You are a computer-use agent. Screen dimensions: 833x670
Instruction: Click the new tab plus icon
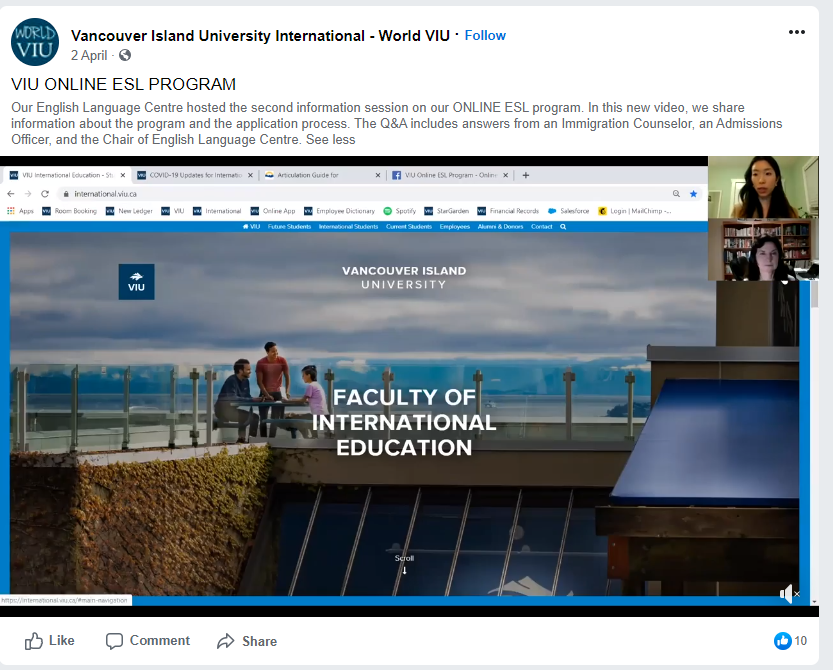click(x=526, y=175)
